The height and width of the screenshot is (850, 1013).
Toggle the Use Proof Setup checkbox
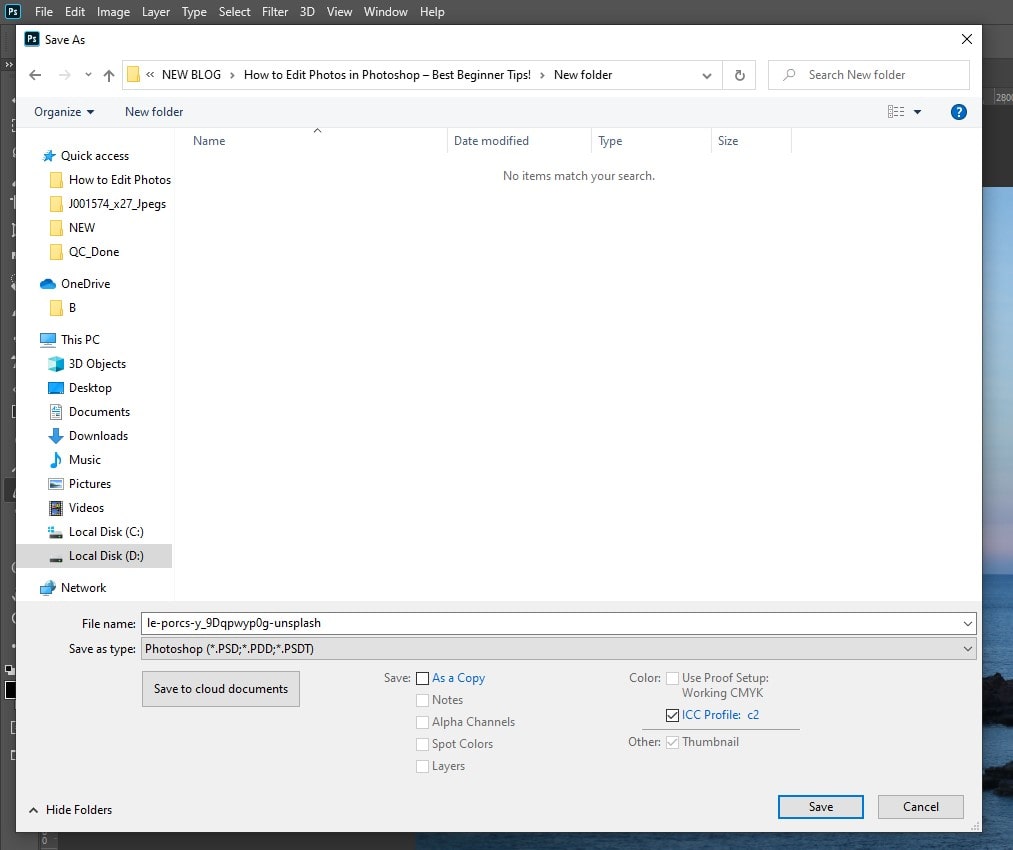click(672, 678)
